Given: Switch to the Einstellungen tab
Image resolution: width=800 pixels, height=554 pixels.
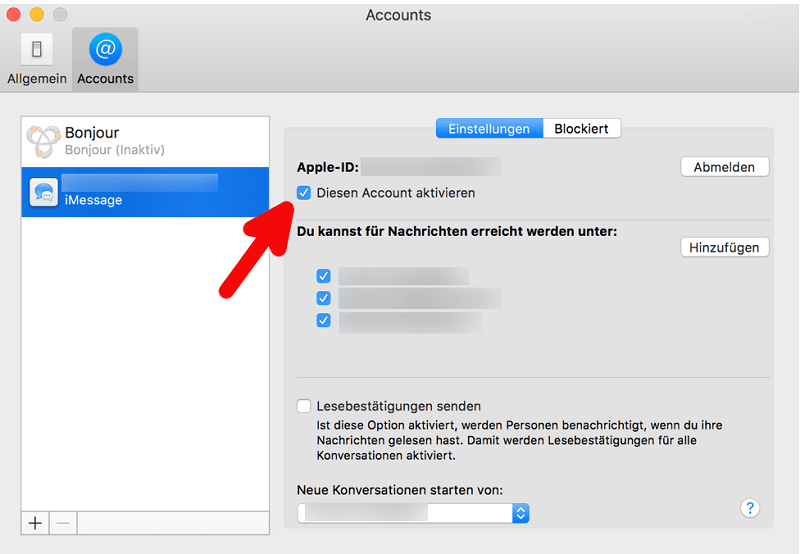Looking at the screenshot, I should click(489, 129).
